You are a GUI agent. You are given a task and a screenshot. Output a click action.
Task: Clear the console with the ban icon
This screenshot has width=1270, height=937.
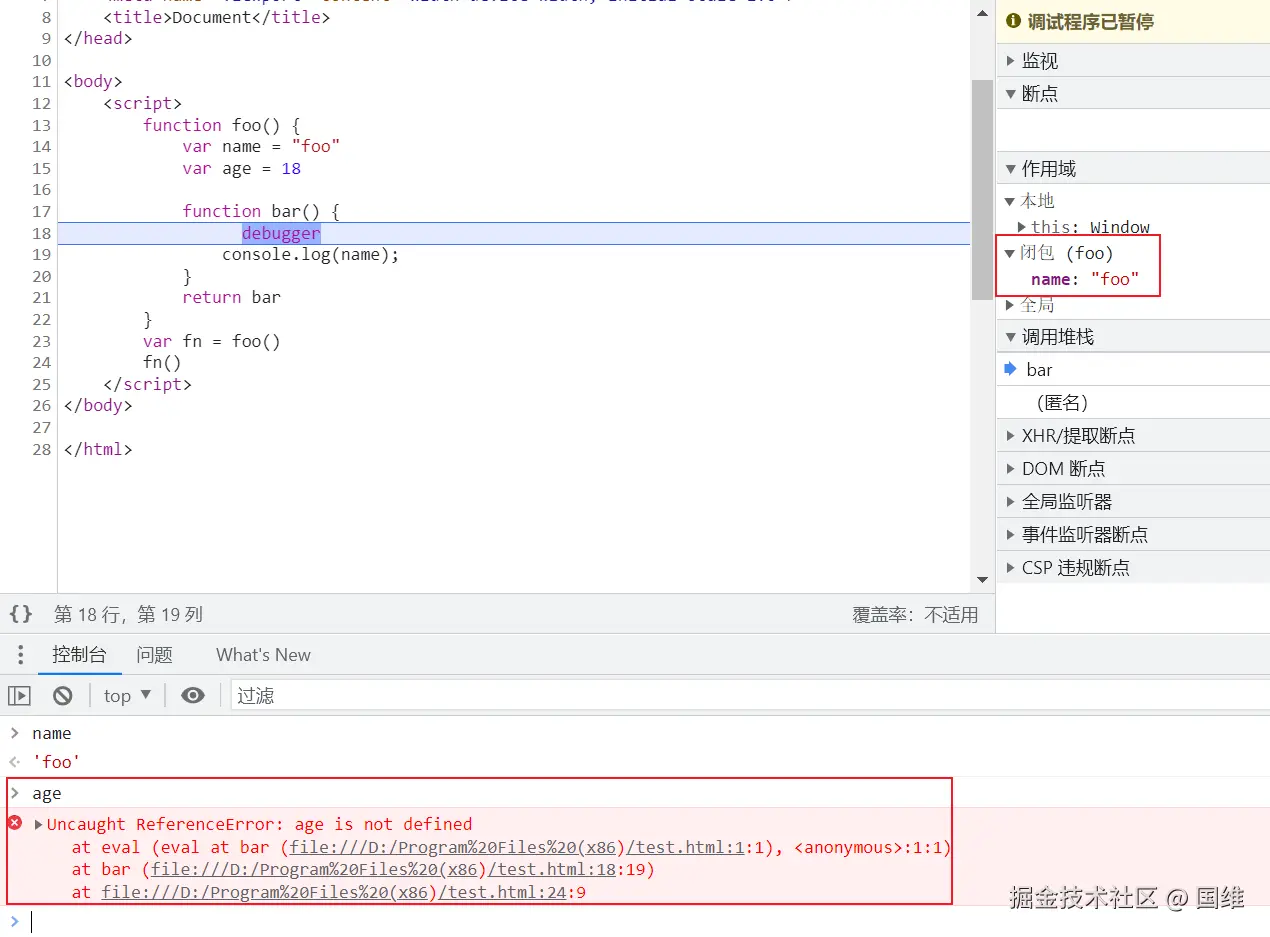(63, 695)
